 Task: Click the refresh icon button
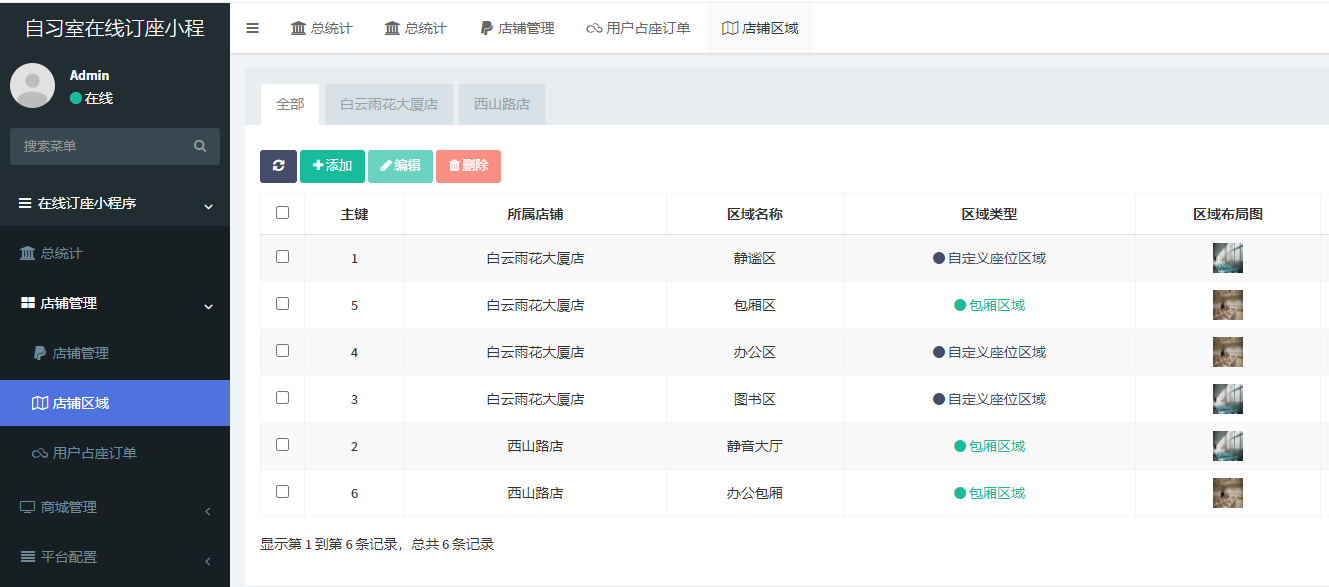point(278,166)
